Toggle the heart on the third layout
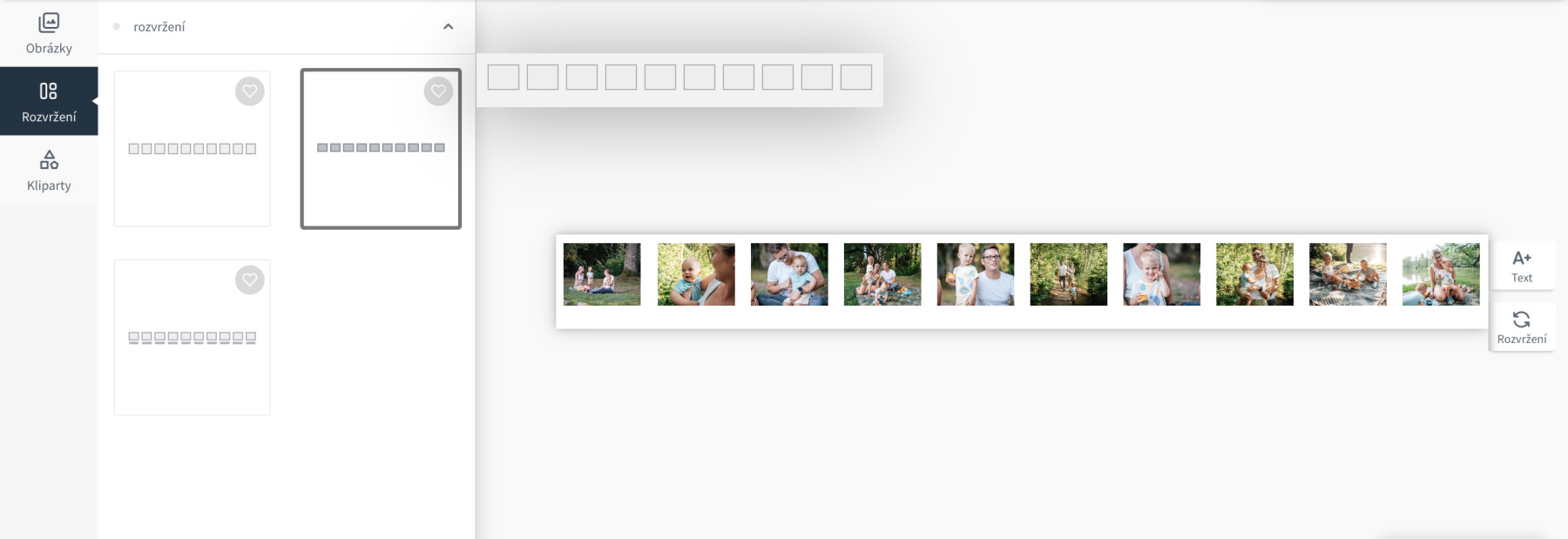The image size is (1568, 539). [250, 280]
